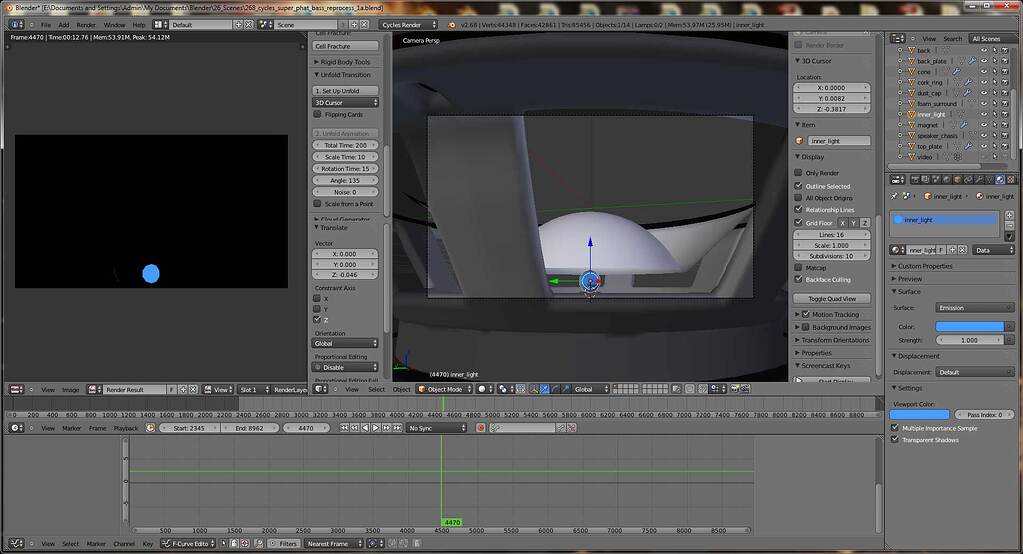Open the timeline editor type selector

tap(16, 428)
